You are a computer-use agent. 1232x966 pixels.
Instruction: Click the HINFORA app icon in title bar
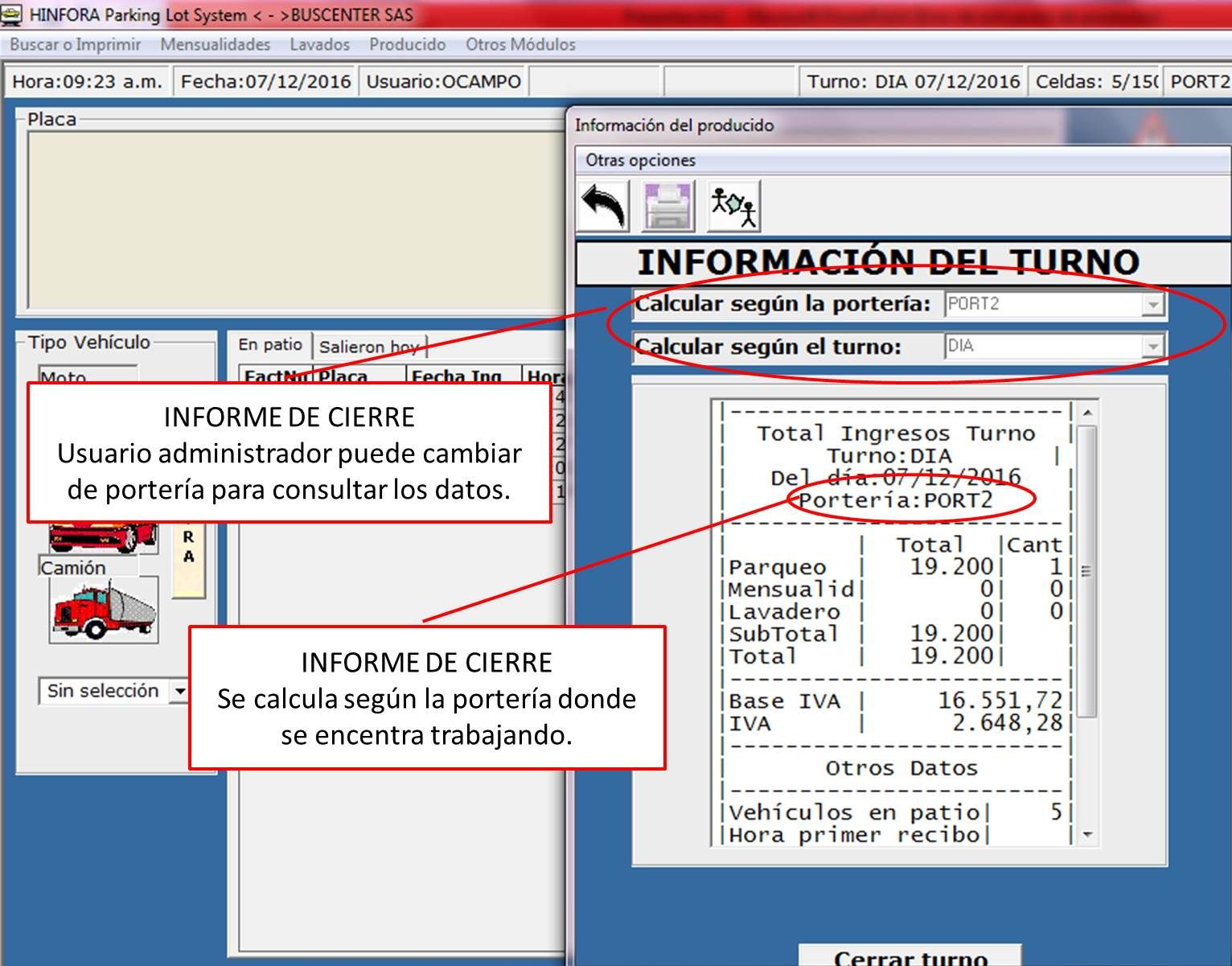coord(12,14)
